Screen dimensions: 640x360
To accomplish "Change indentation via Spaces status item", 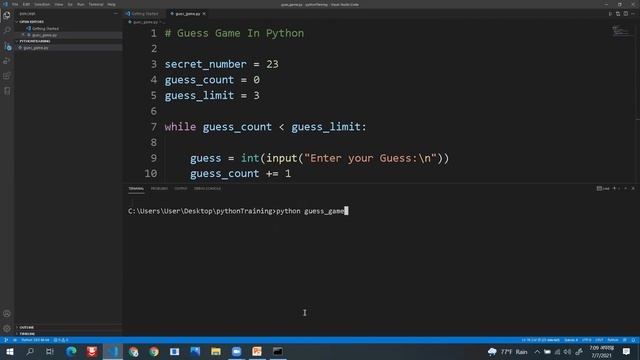I will pos(571,340).
